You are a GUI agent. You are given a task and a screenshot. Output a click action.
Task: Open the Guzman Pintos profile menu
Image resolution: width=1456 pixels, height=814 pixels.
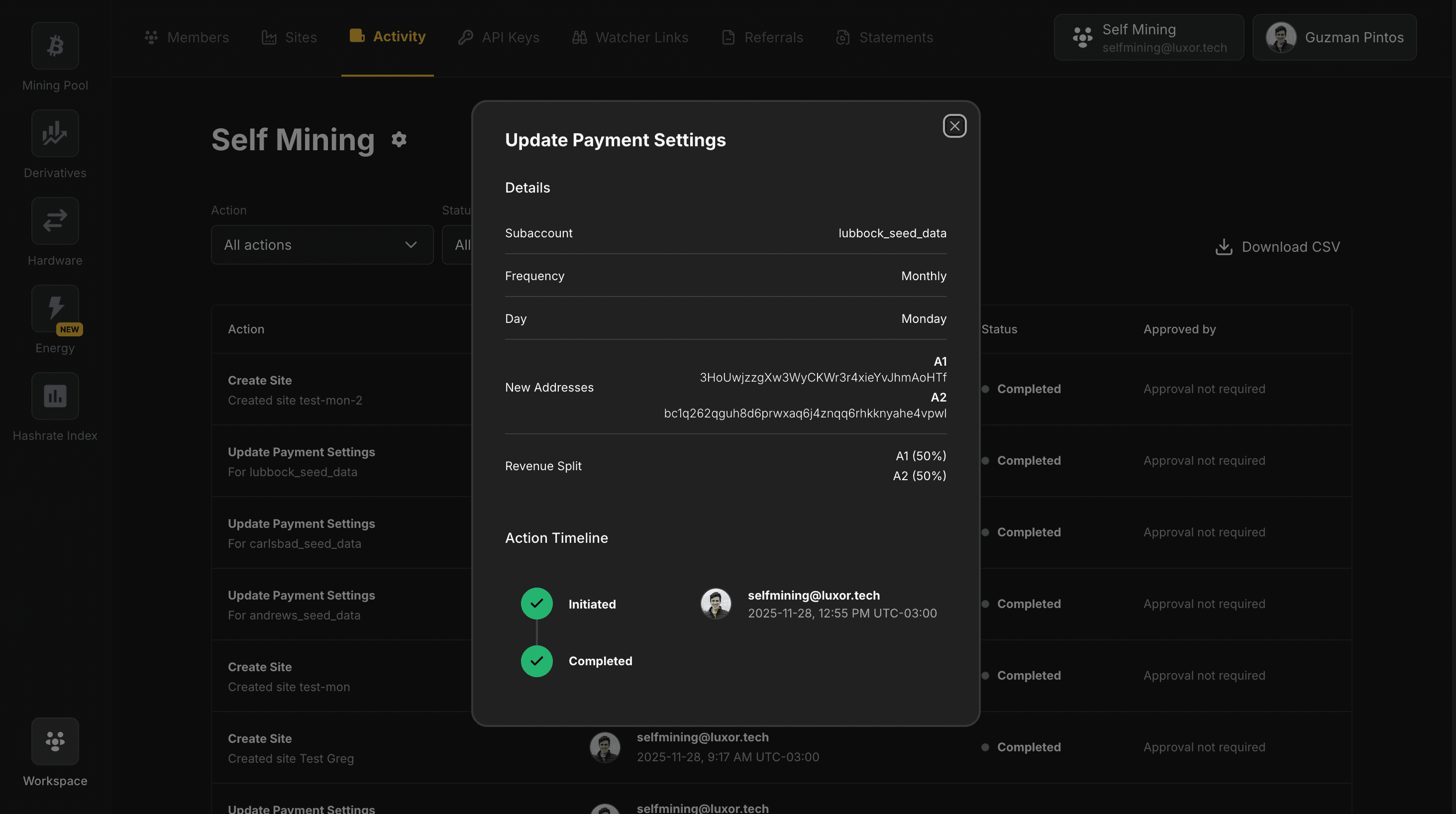tap(1335, 37)
